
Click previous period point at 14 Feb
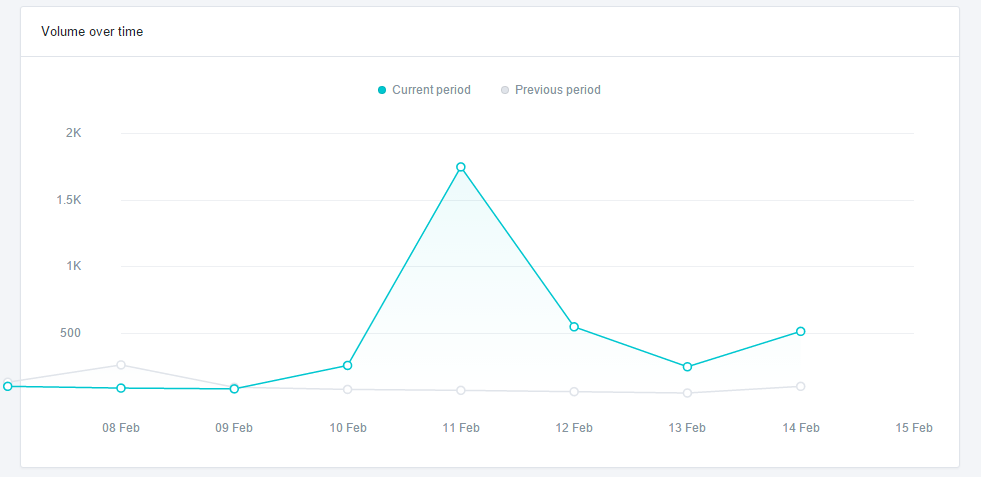[x=801, y=386]
